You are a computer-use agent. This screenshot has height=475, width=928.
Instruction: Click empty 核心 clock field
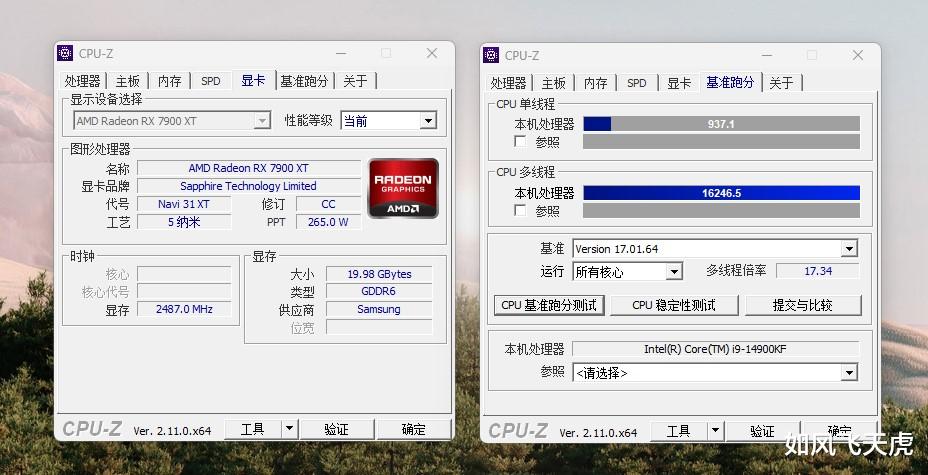tap(184, 274)
